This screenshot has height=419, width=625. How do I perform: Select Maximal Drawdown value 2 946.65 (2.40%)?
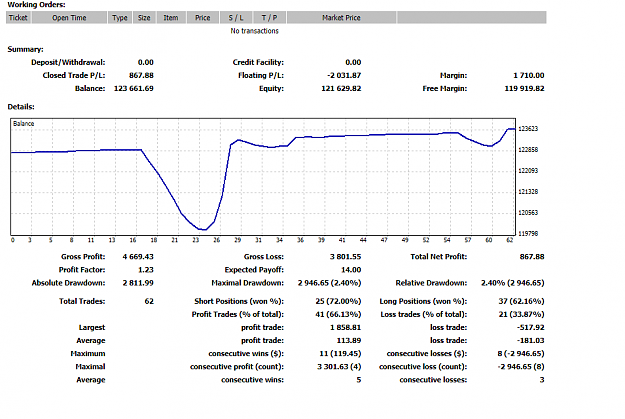point(330,283)
